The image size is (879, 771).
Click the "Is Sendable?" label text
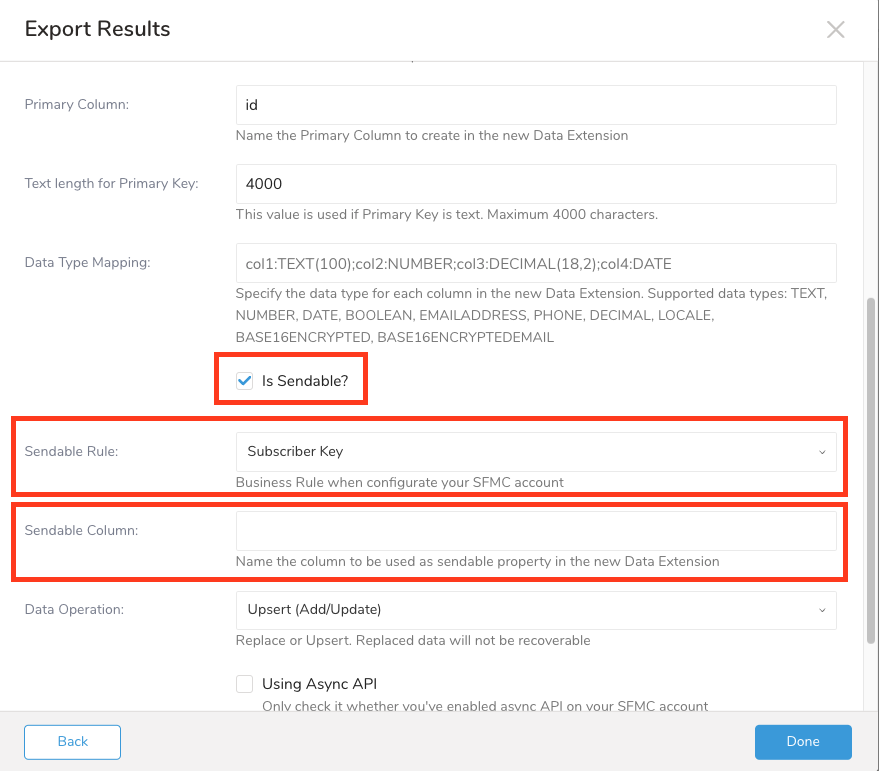pyautogui.click(x=304, y=381)
